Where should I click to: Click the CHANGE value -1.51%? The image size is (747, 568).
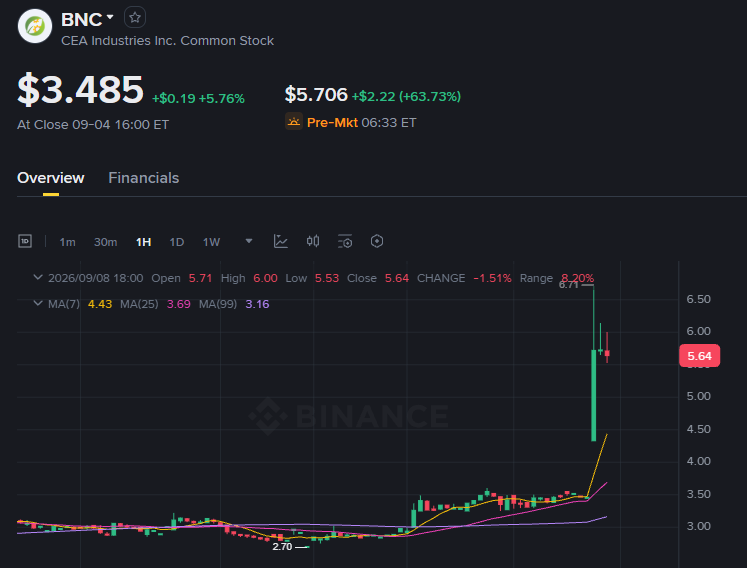(492, 278)
